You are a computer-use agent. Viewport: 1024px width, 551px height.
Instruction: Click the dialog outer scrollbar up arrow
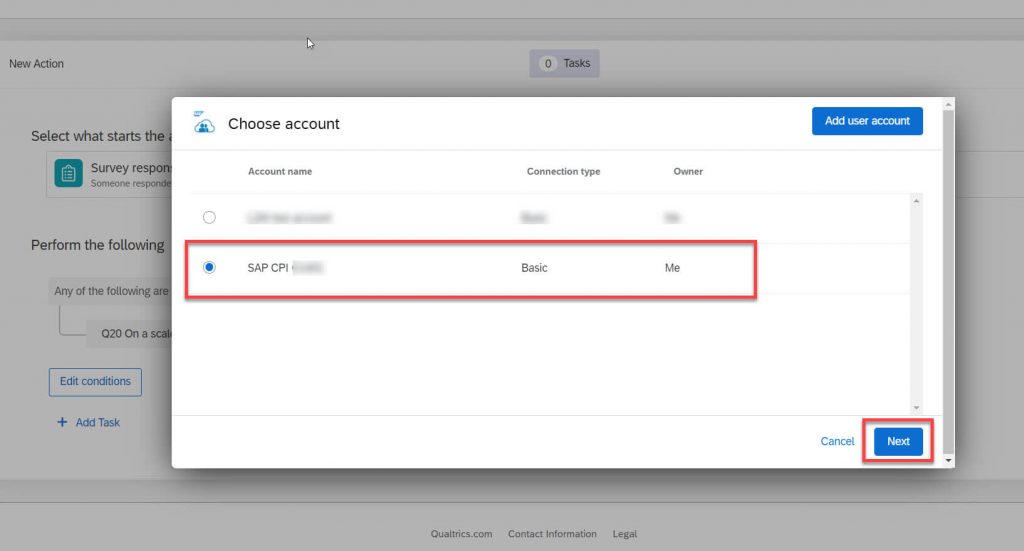[948, 104]
